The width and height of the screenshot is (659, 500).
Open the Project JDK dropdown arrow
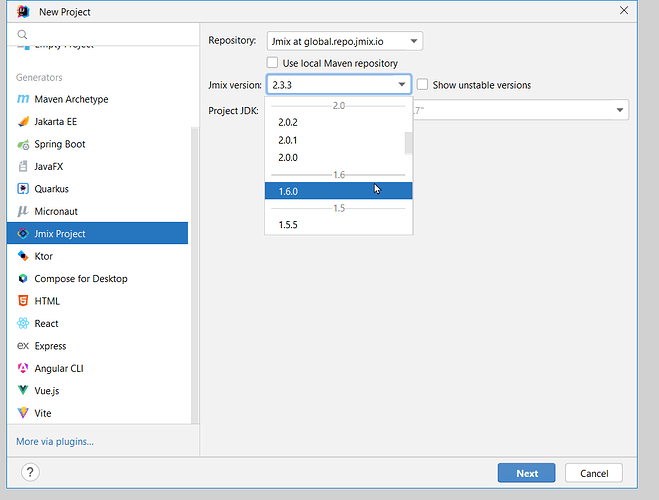click(619, 110)
